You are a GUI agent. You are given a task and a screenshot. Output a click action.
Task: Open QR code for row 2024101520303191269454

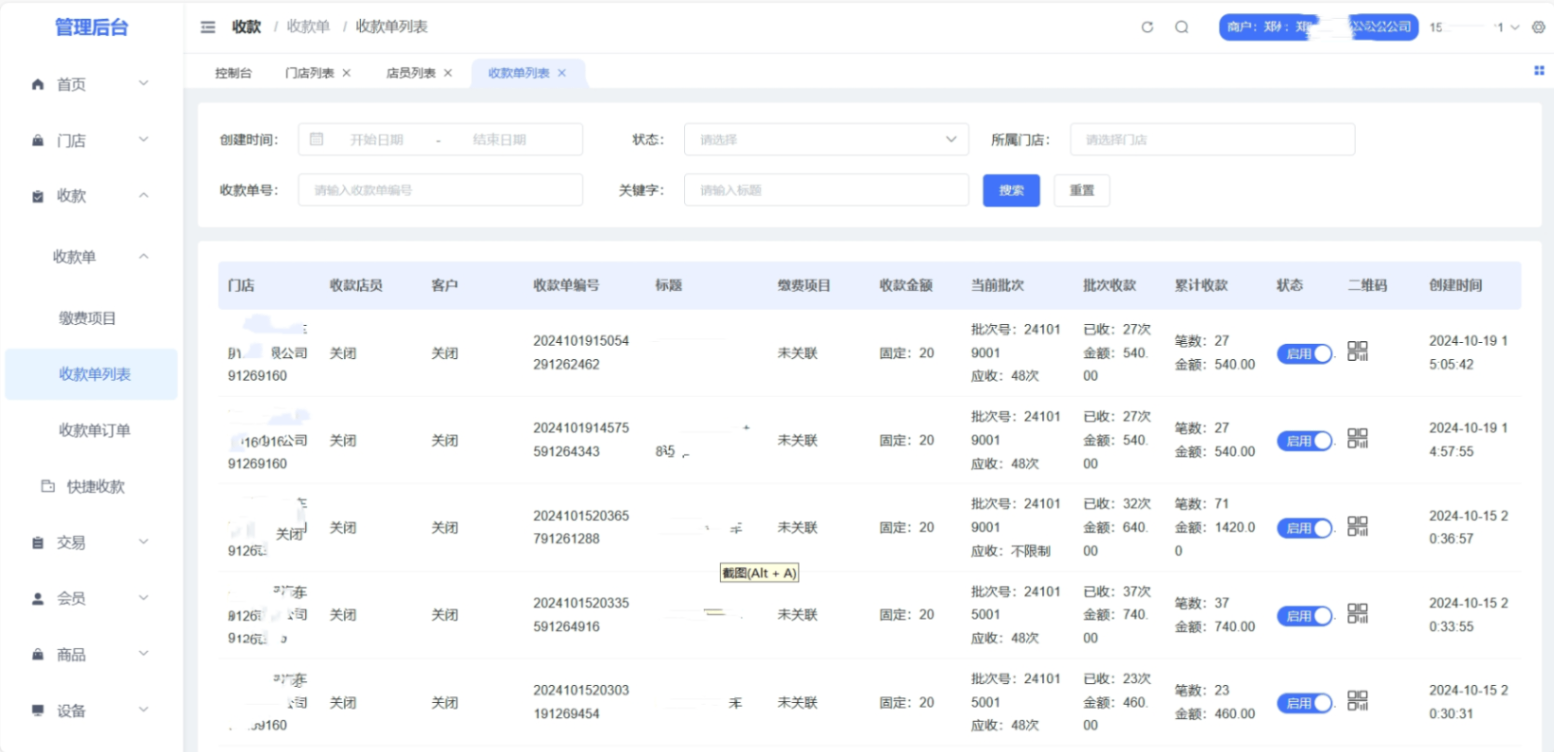1357,700
